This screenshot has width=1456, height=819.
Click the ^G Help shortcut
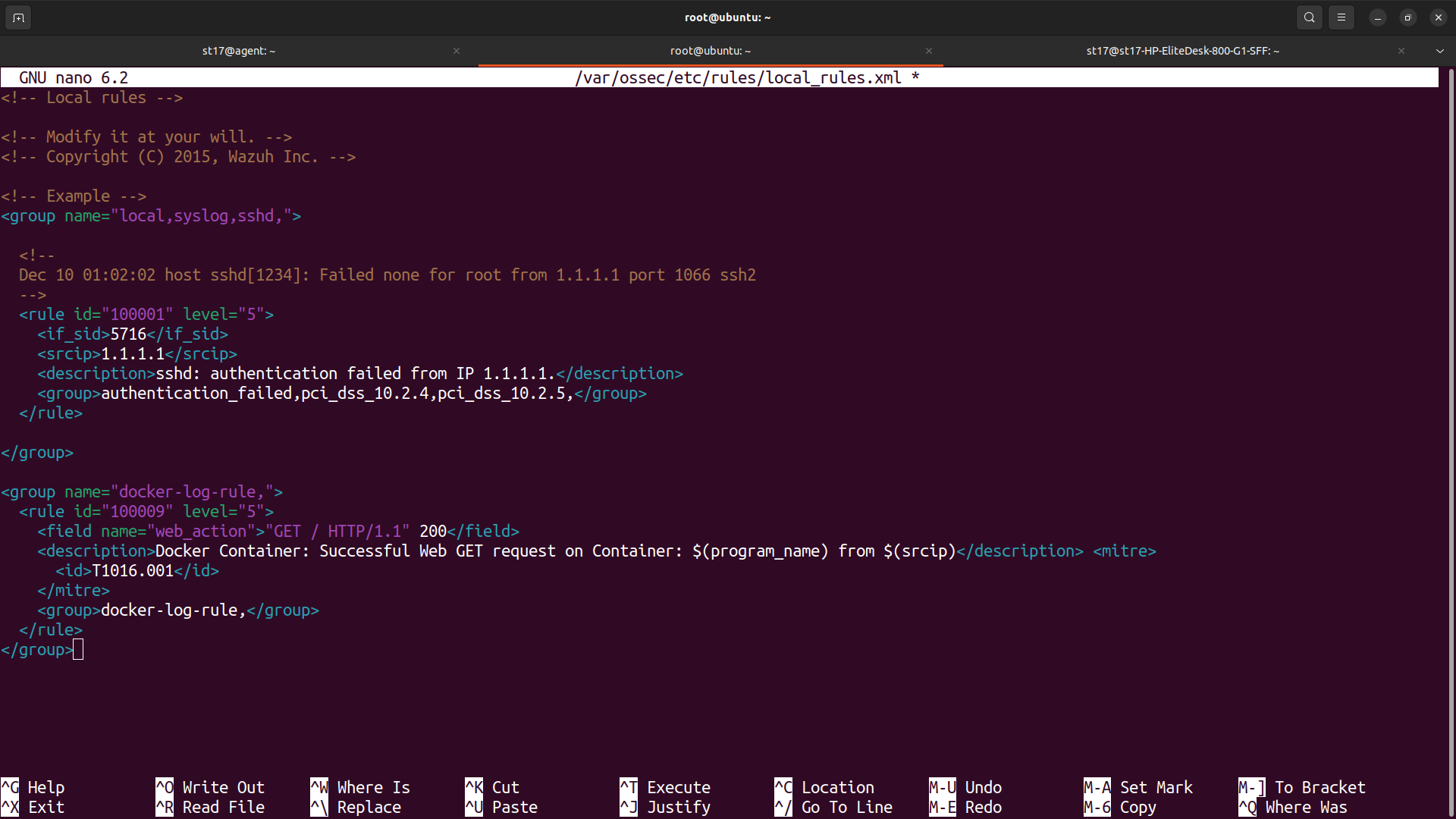[x=33, y=787]
